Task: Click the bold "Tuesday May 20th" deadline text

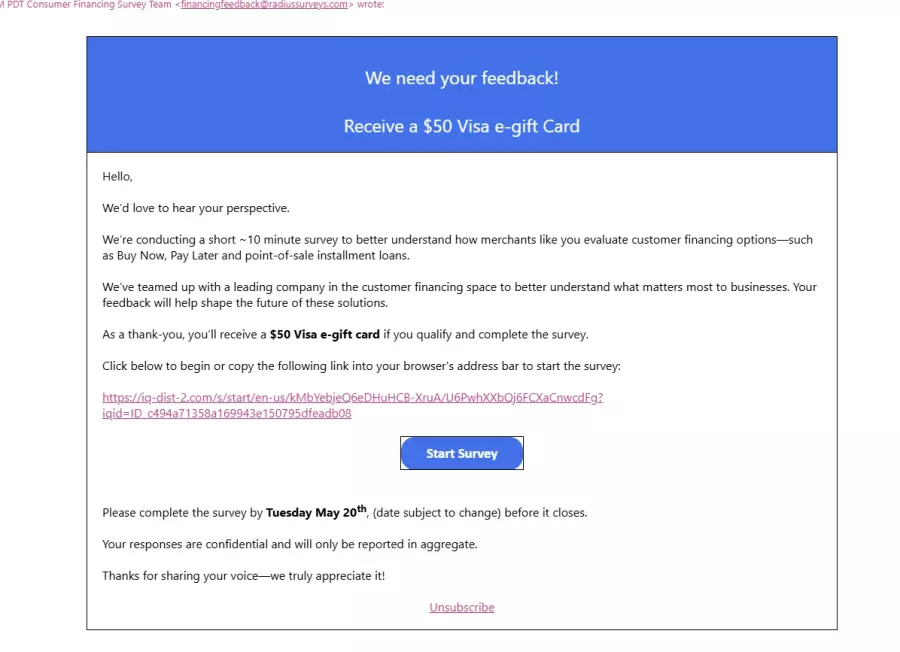Action: (x=316, y=512)
